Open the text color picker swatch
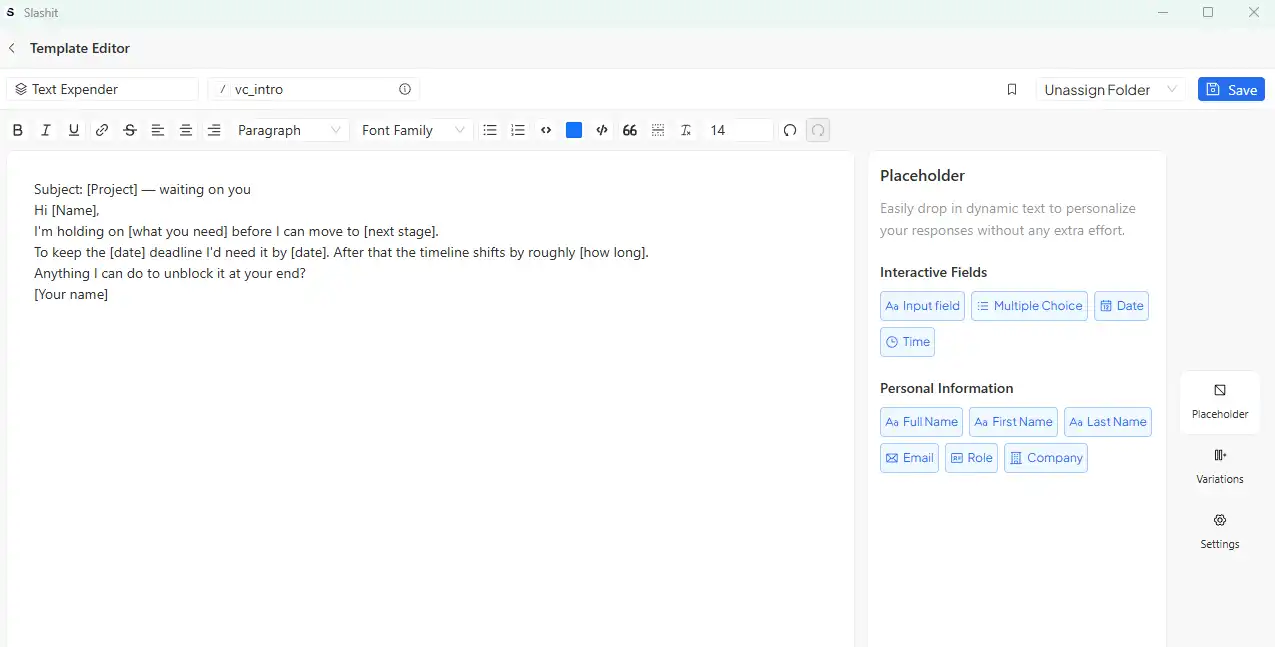The width and height of the screenshot is (1275, 647). click(574, 130)
